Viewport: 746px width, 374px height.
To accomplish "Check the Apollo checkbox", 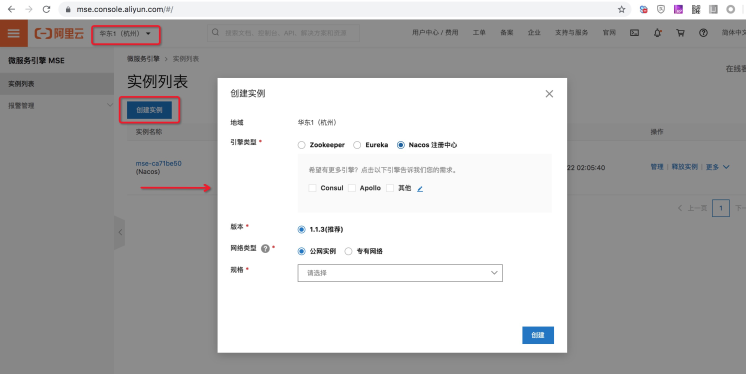I will coord(352,188).
